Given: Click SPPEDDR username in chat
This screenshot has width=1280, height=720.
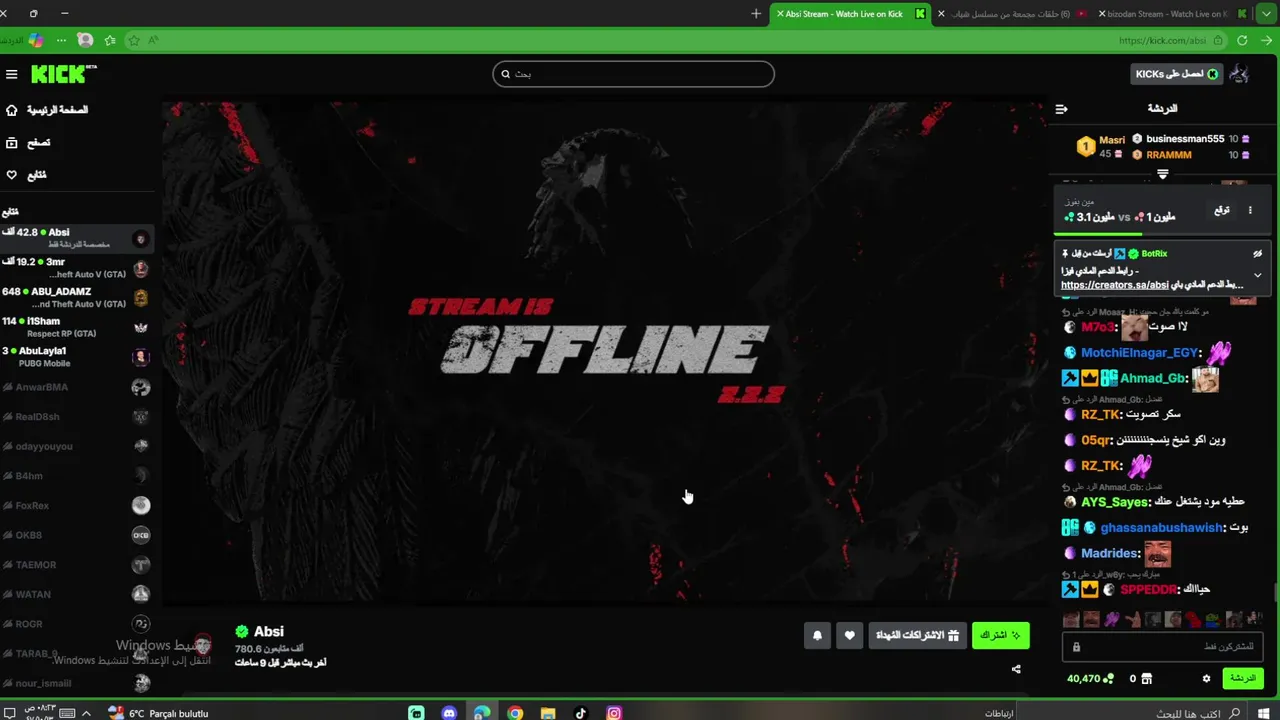Looking at the screenshot, I should pos(1149,590).
